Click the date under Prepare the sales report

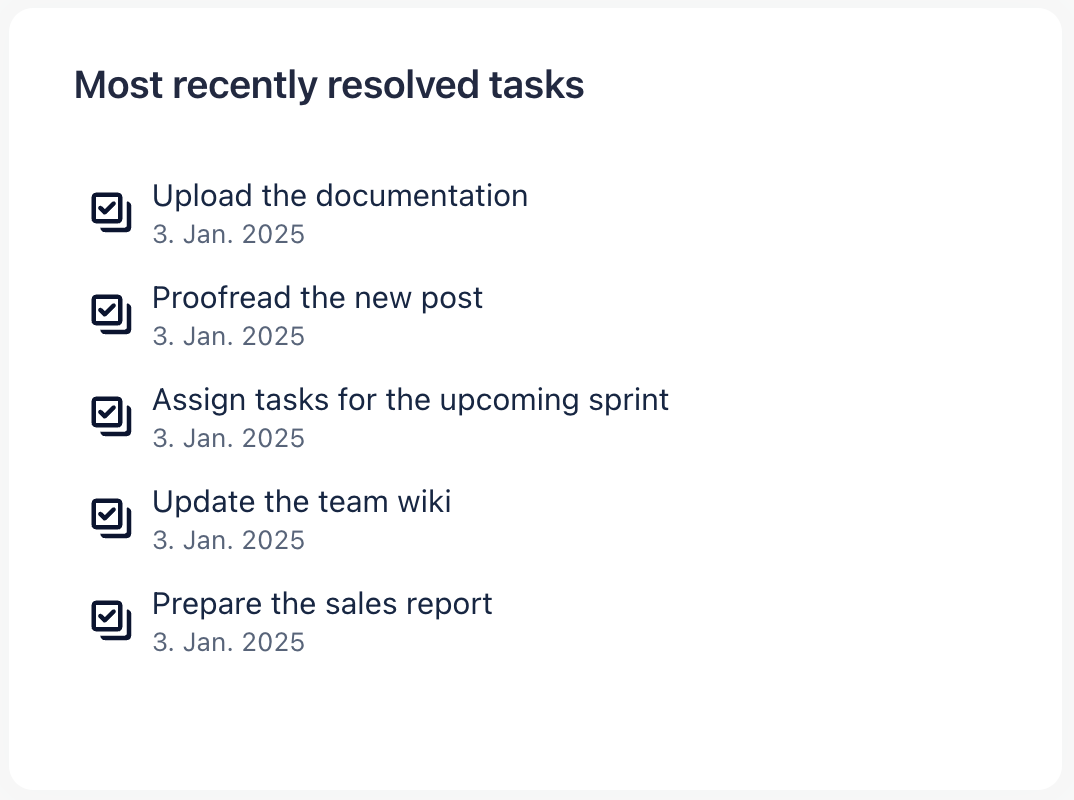point(228,641)
